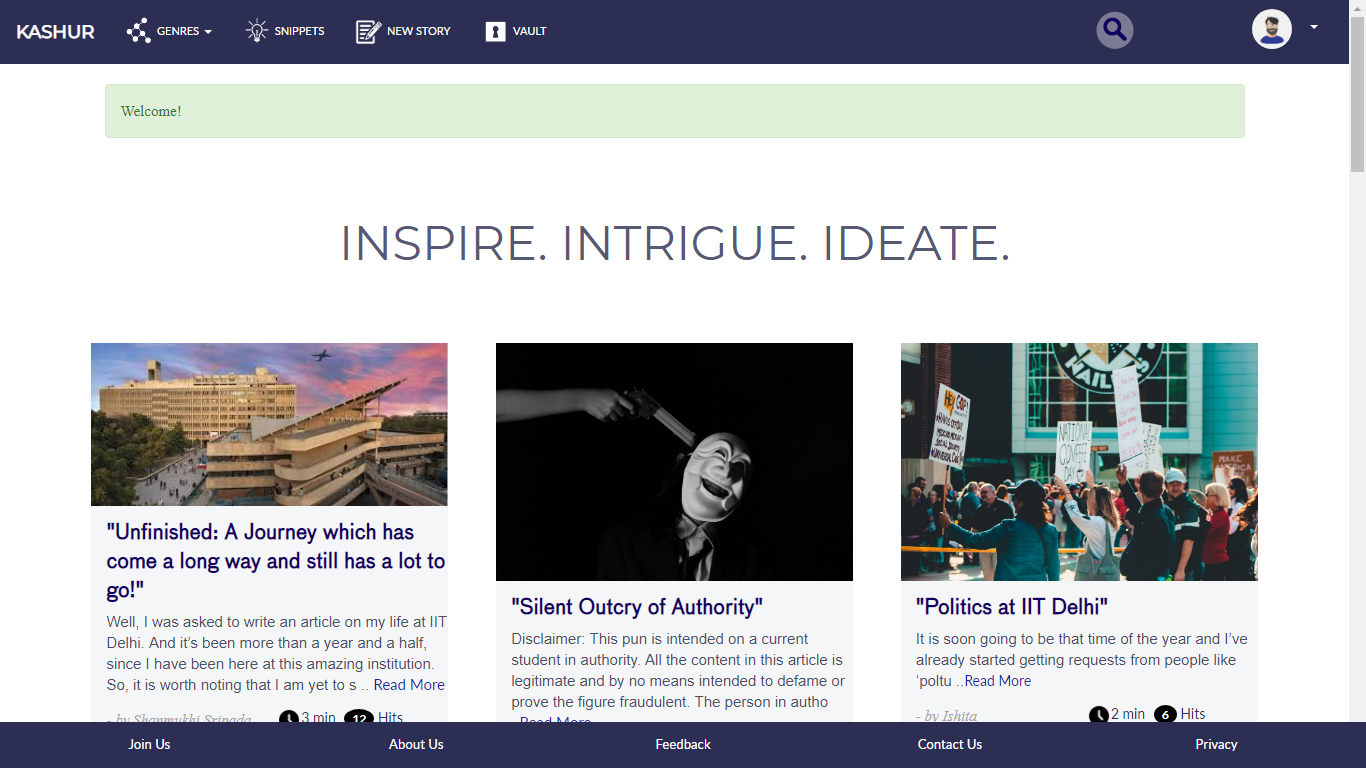Open the Feedback footer link
Viewport: 1366px width, 768px height.
(x=683, y=744)
